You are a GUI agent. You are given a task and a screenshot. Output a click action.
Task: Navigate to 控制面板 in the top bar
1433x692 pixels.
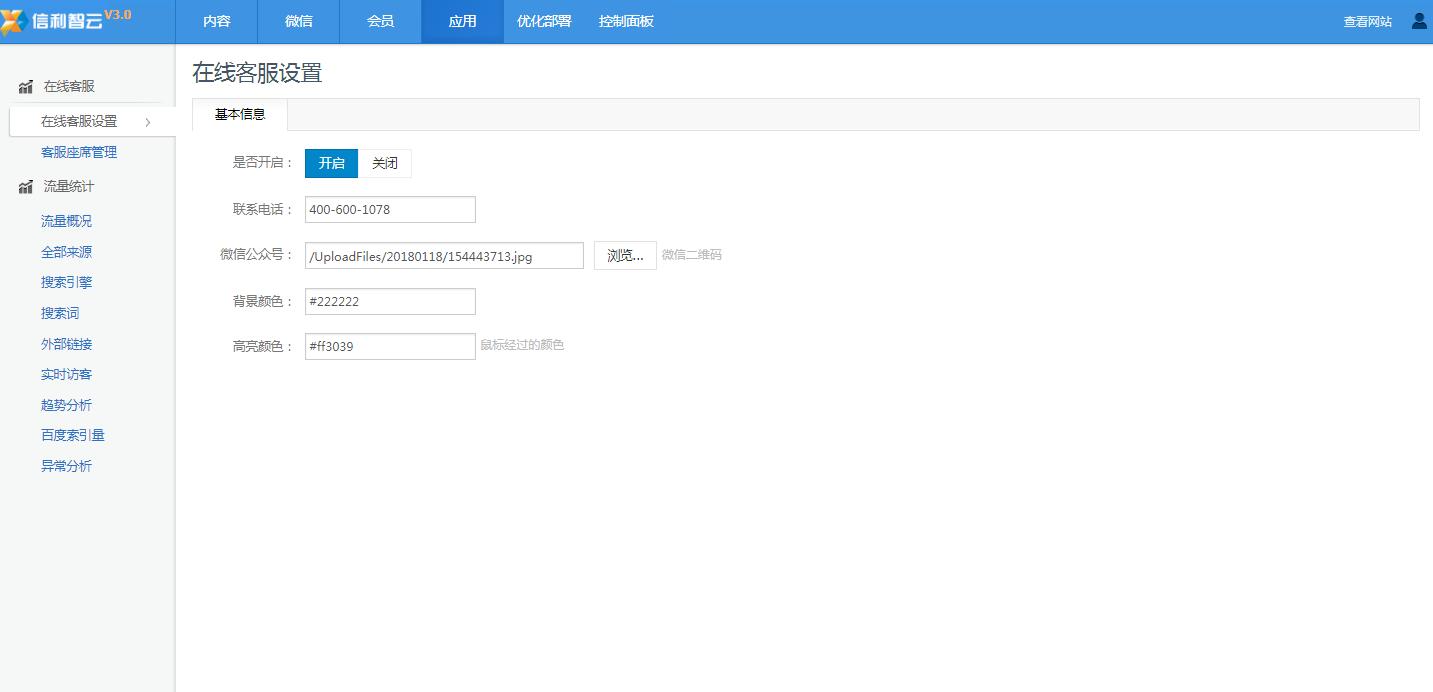[x=626, y=21]
